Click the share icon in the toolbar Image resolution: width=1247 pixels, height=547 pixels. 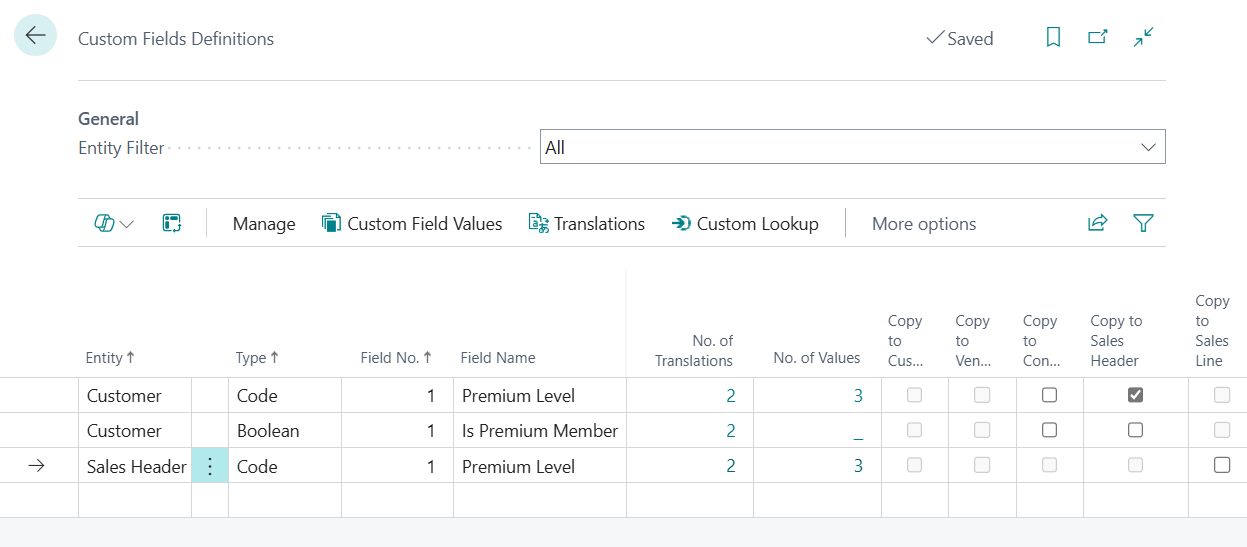pyautogui.click(x=1098, y=223)
